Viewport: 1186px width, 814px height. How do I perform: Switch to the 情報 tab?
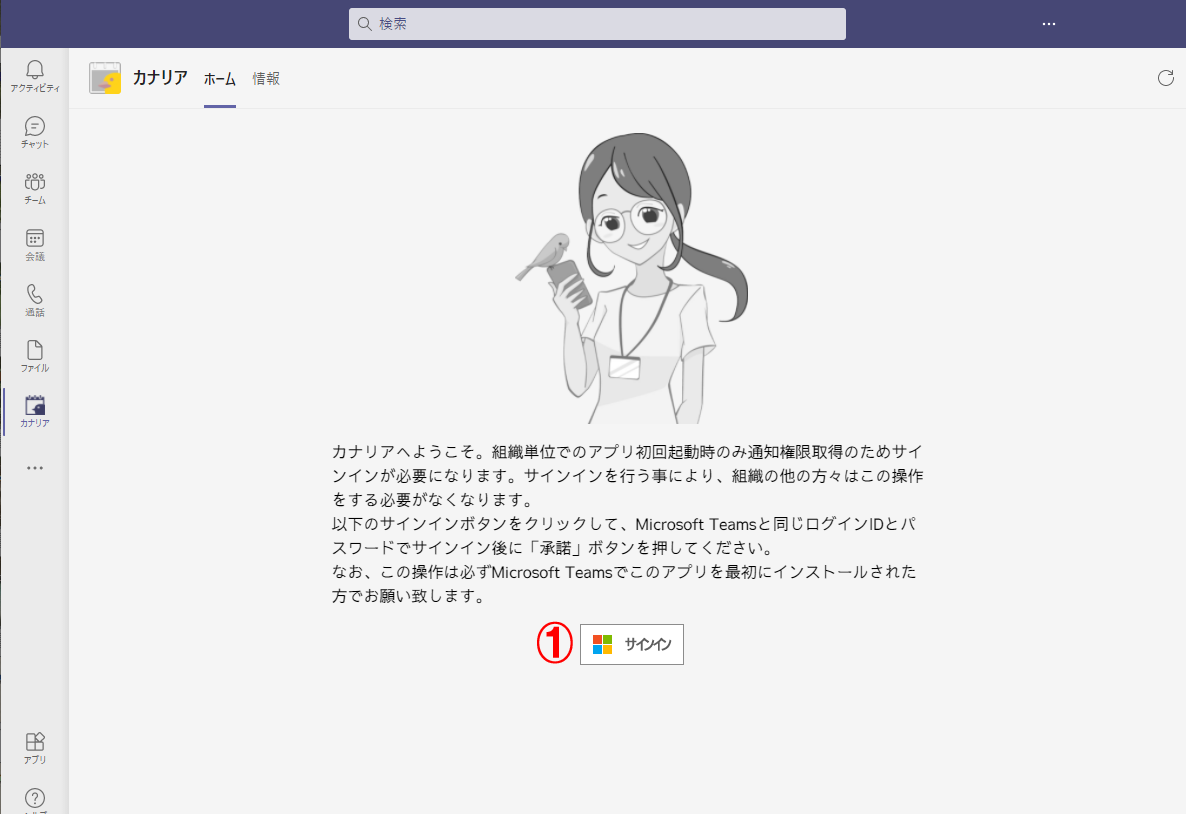point(266,79)
